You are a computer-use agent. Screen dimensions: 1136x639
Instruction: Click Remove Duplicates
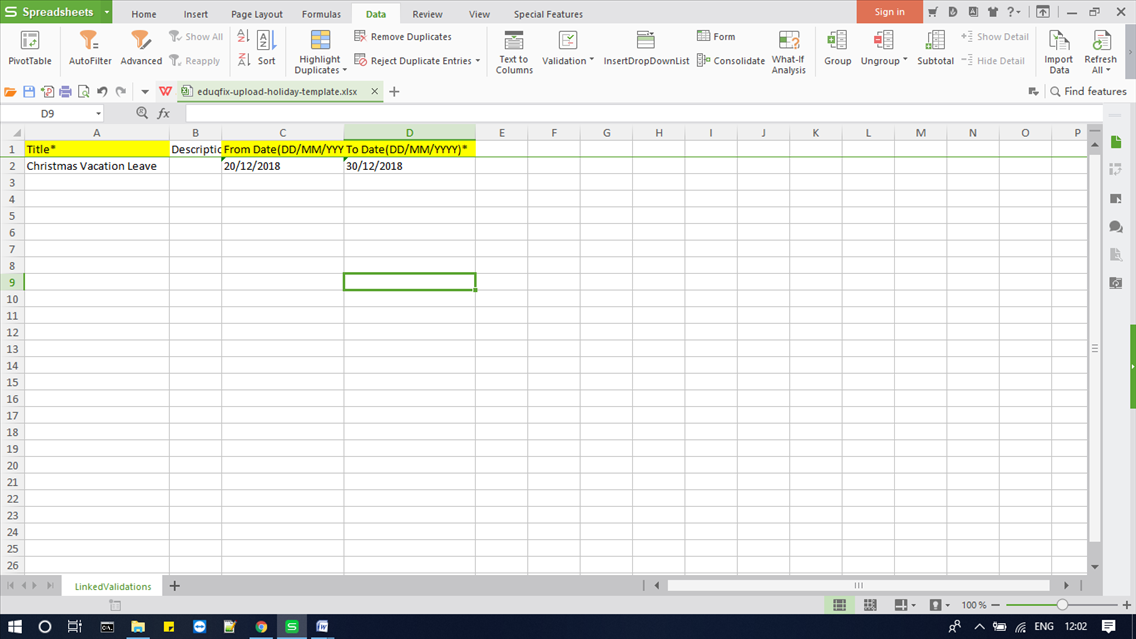(x=403, y=36)
